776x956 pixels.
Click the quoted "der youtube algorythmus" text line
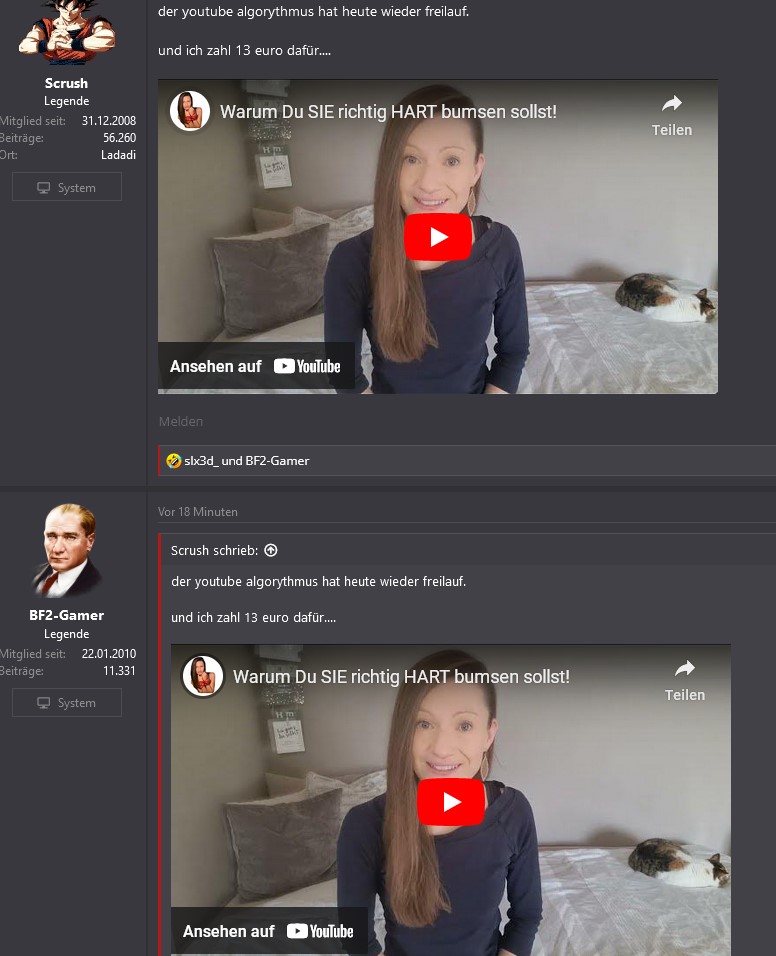pyautogui.click(x=319, y=582)
